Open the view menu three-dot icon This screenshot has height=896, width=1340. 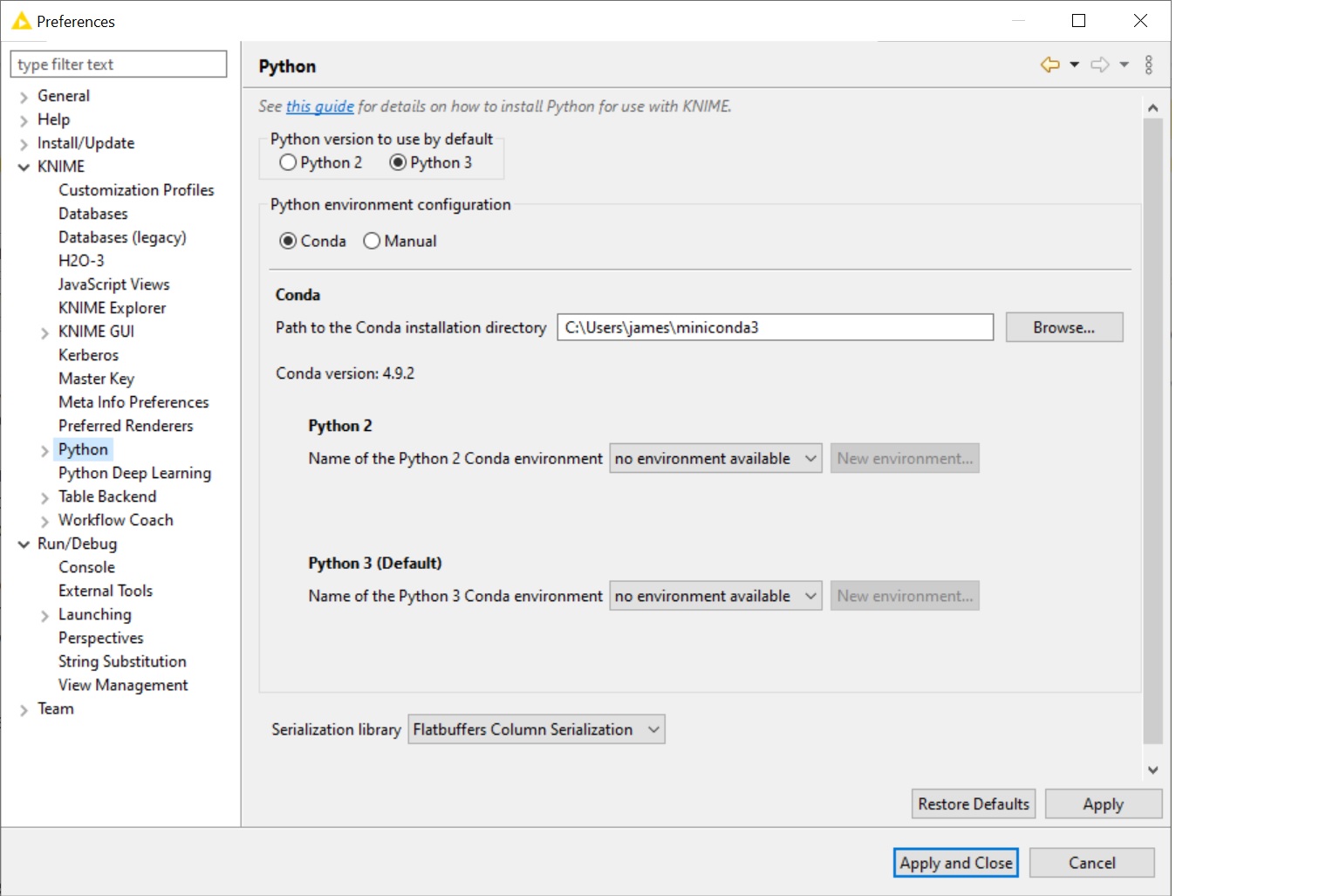[x=1149, y=65]
